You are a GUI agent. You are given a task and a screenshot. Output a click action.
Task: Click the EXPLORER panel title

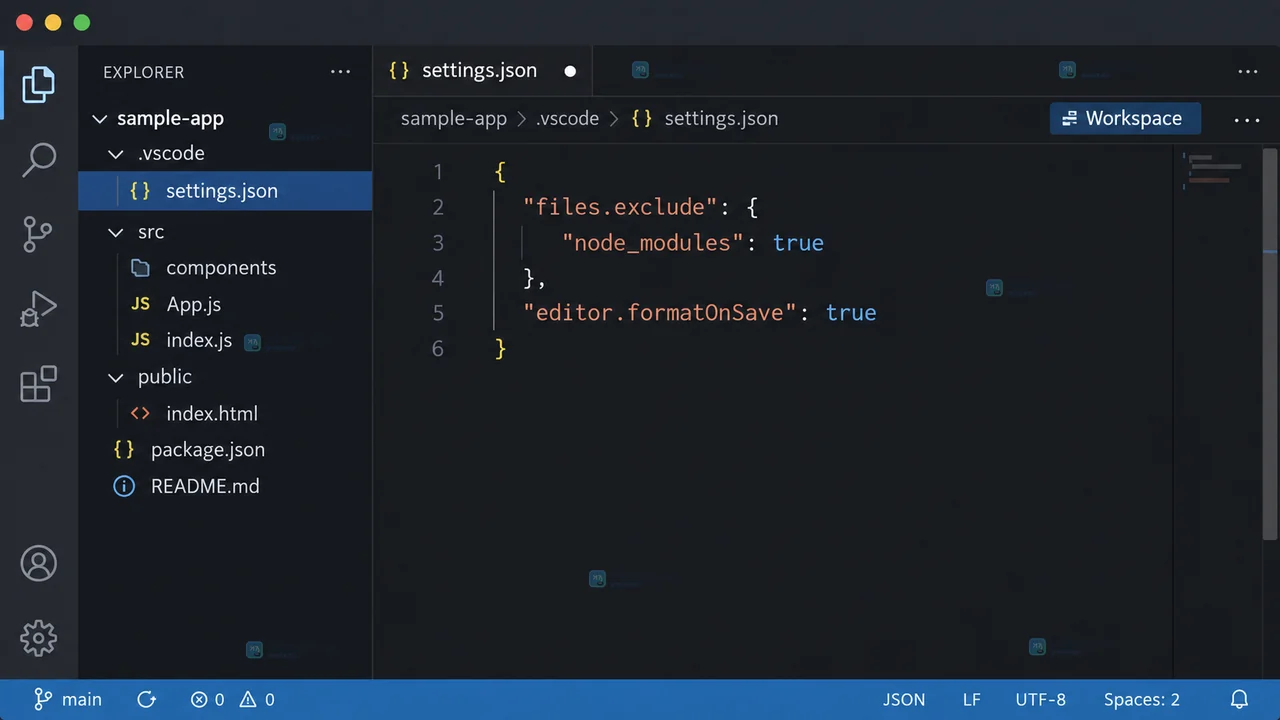144,72
